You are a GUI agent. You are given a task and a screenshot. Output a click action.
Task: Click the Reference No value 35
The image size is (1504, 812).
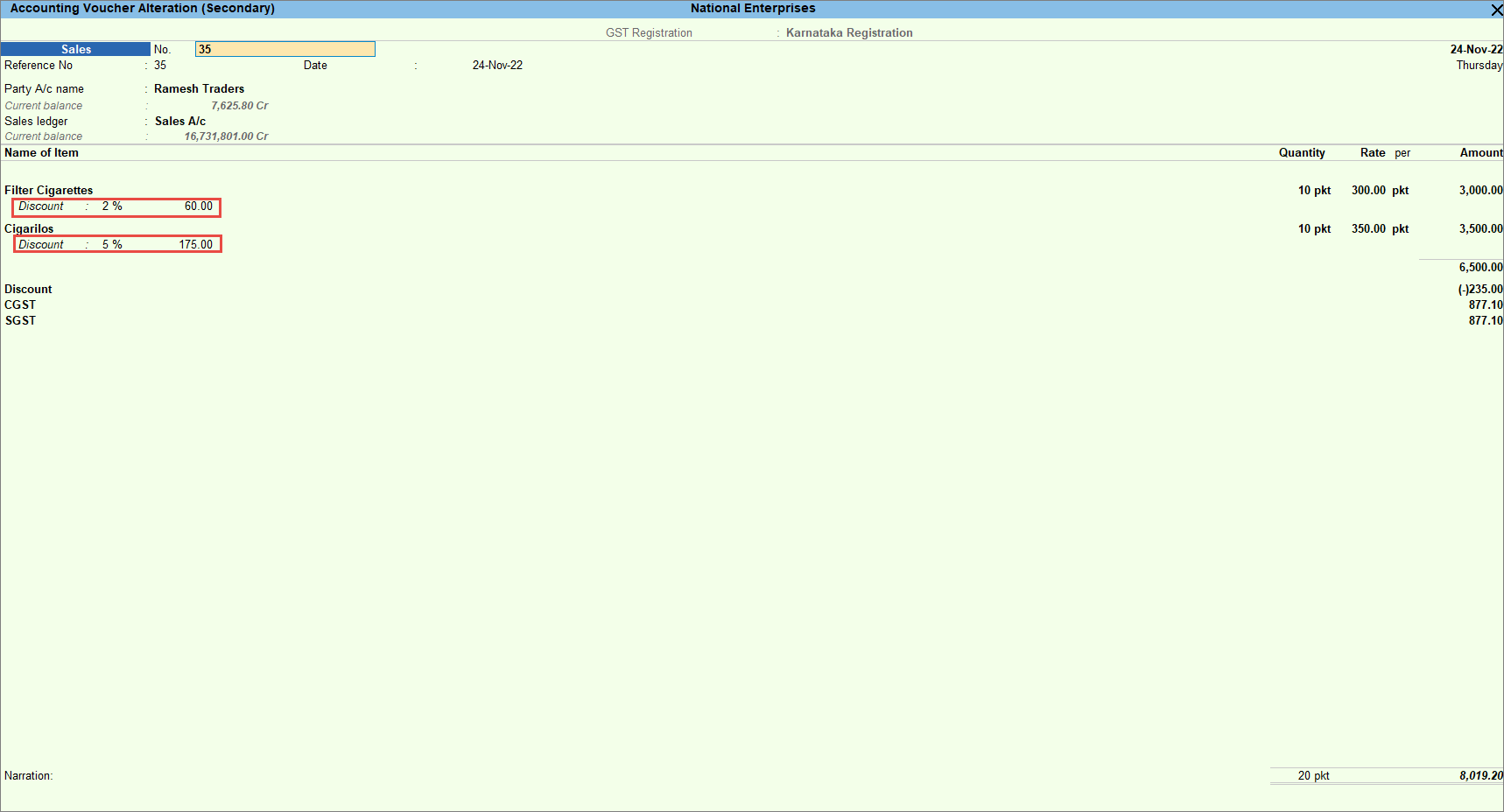pos(160,66)
